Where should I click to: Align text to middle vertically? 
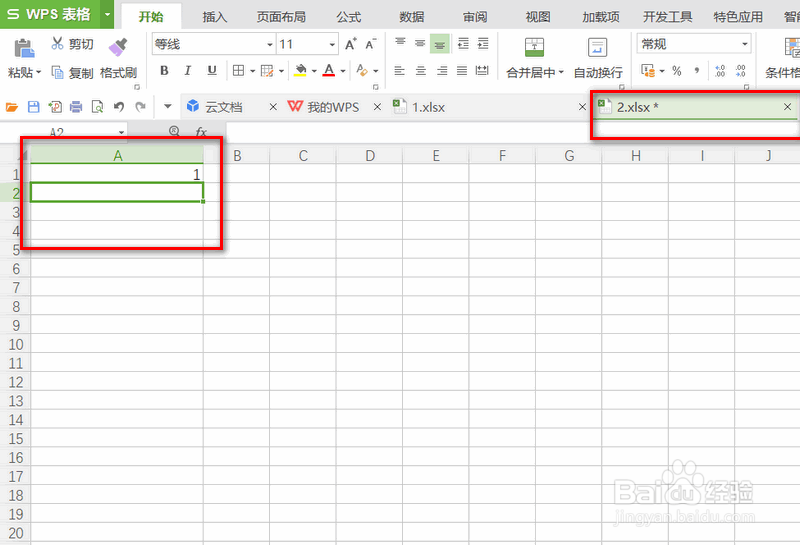tap(420, 44)
